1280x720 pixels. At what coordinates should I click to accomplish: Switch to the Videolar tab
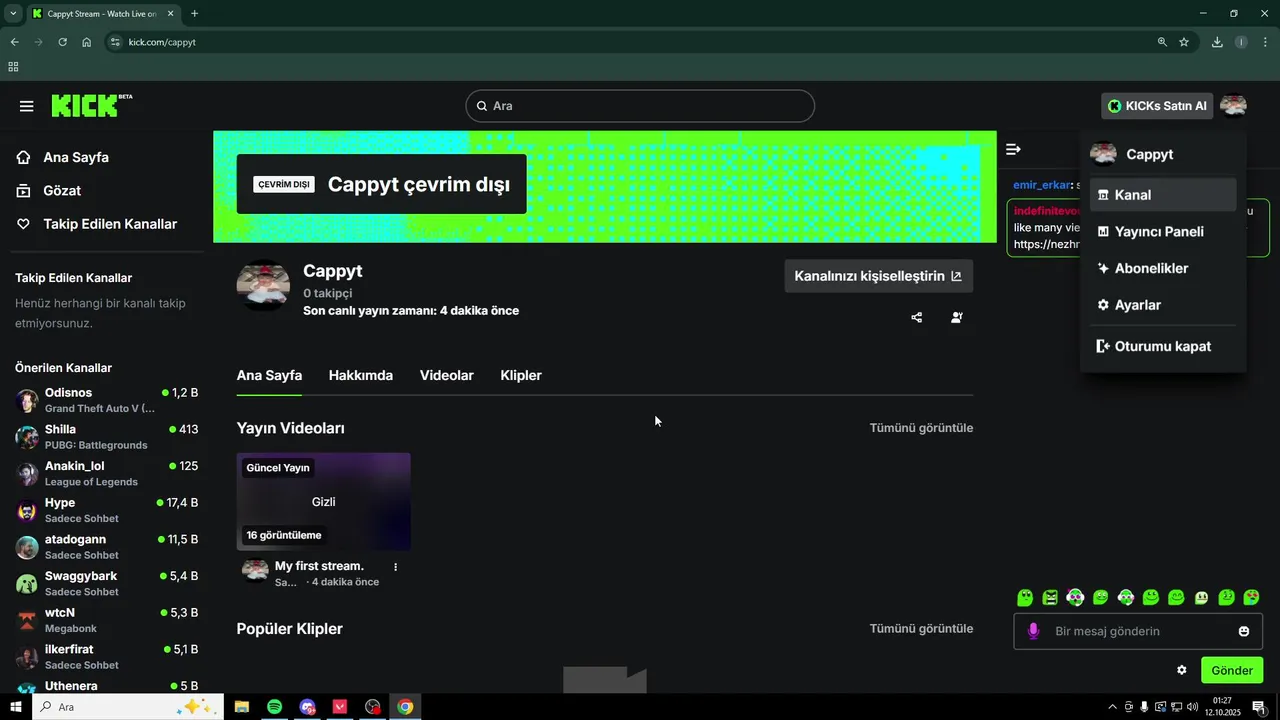click(x=447, y=376)
